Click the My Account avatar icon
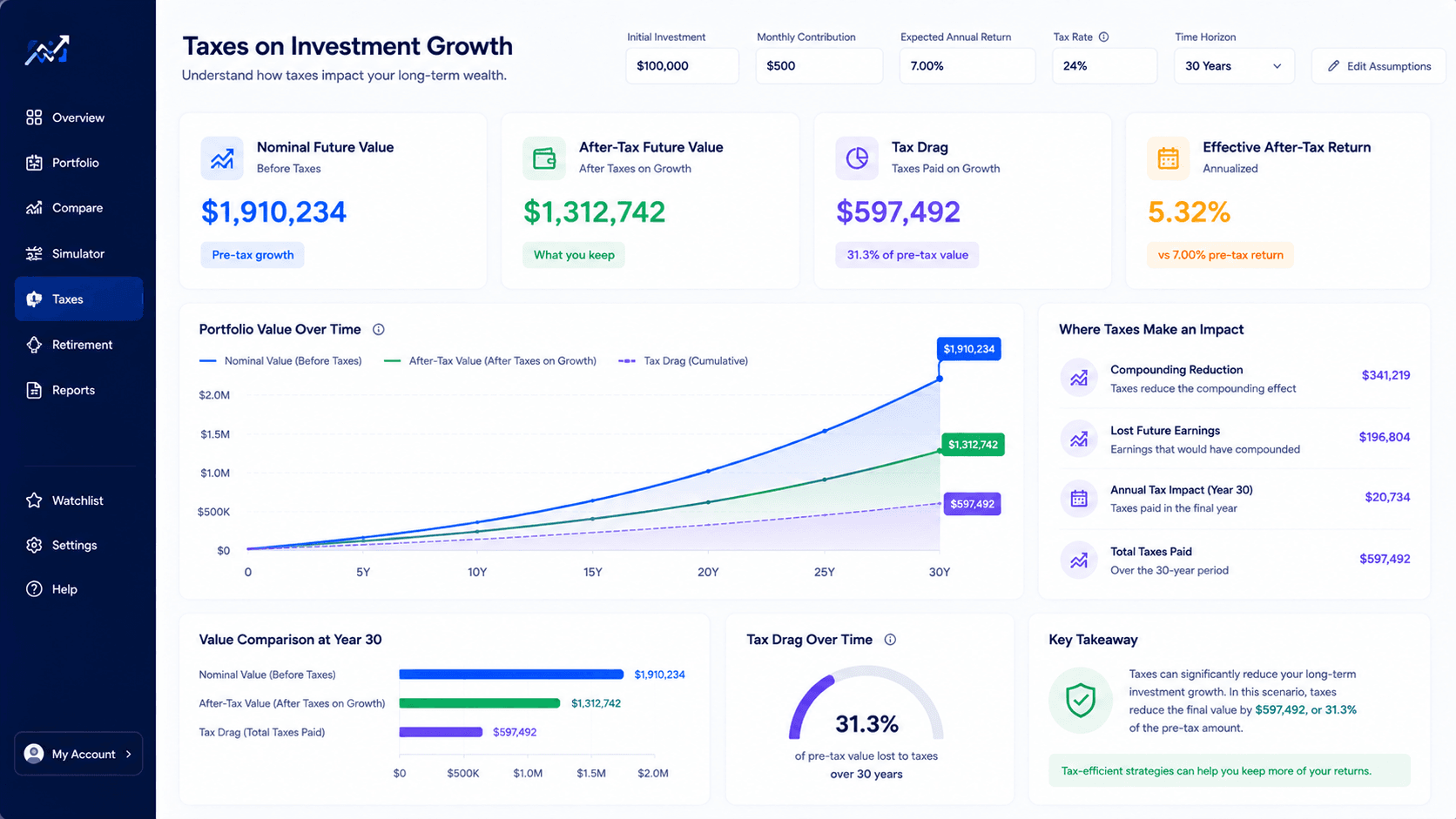 [x=34, y=754]
